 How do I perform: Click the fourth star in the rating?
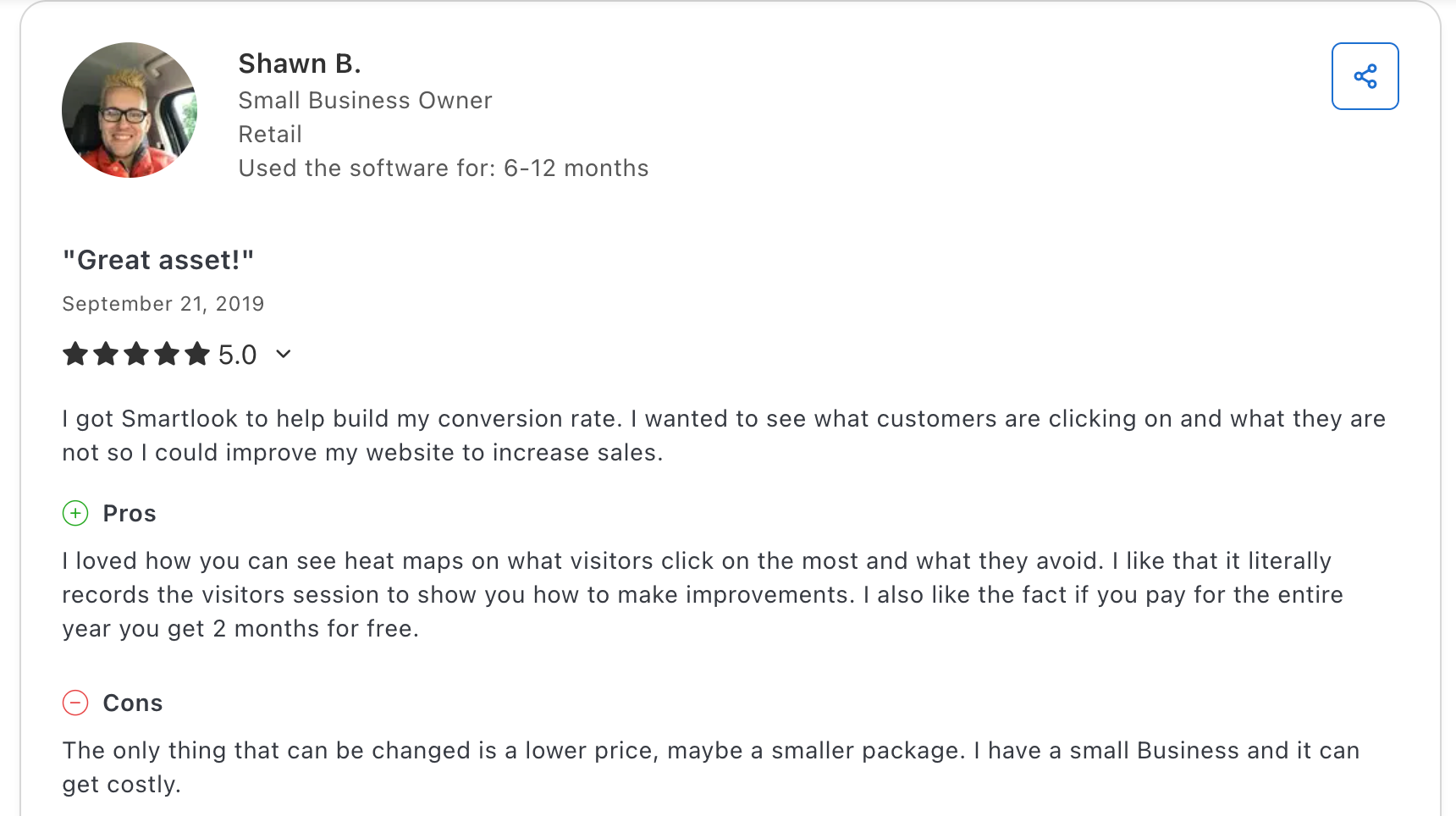(x=167, y=354)
